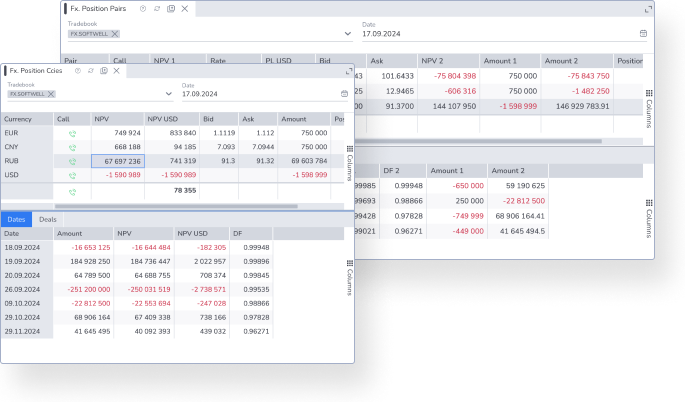
Task: Click help icon in Fx. Position Ccies titlebar
Action: 77,71
